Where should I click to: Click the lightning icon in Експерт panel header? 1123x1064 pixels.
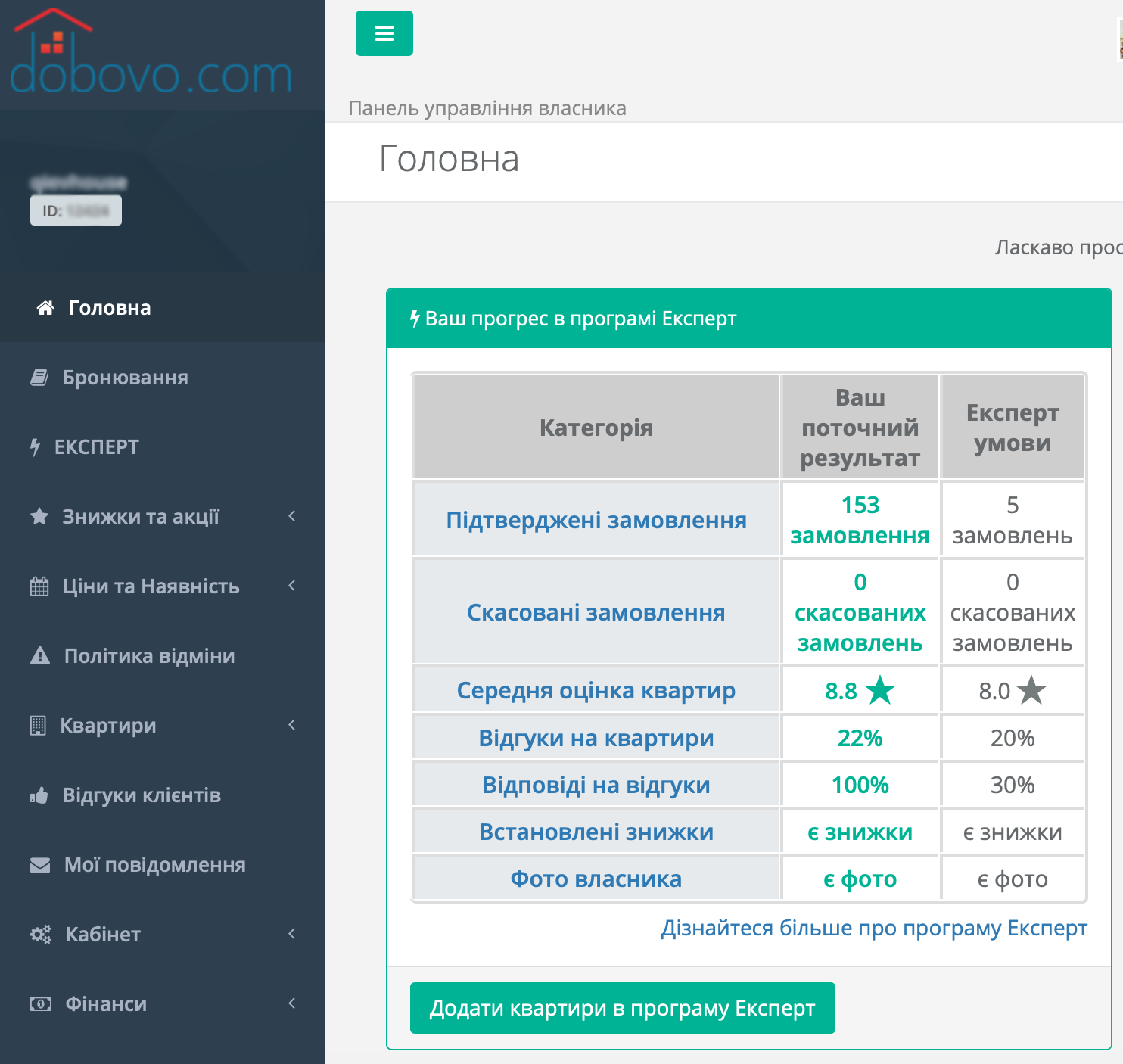coord(415,319)
